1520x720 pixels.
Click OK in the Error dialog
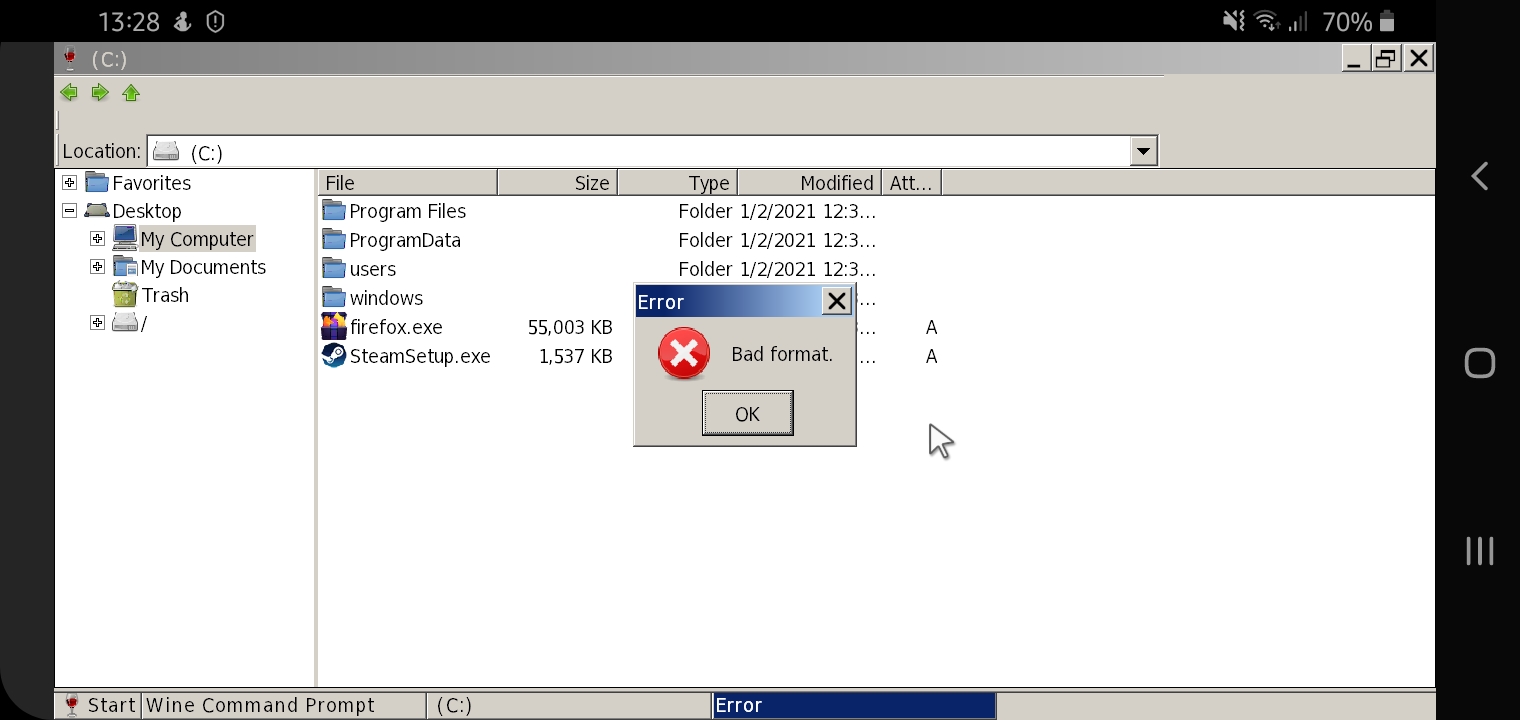747,413
